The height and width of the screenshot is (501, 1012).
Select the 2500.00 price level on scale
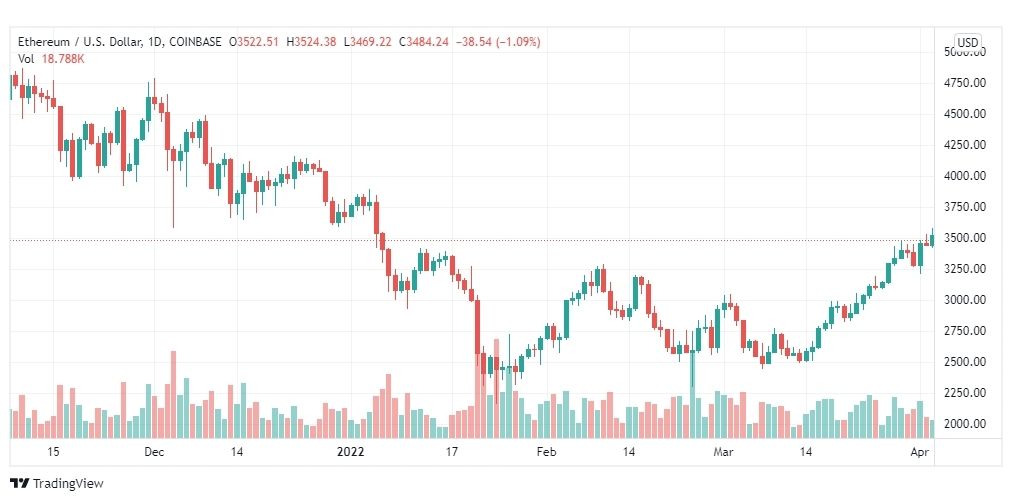(962, 362)
